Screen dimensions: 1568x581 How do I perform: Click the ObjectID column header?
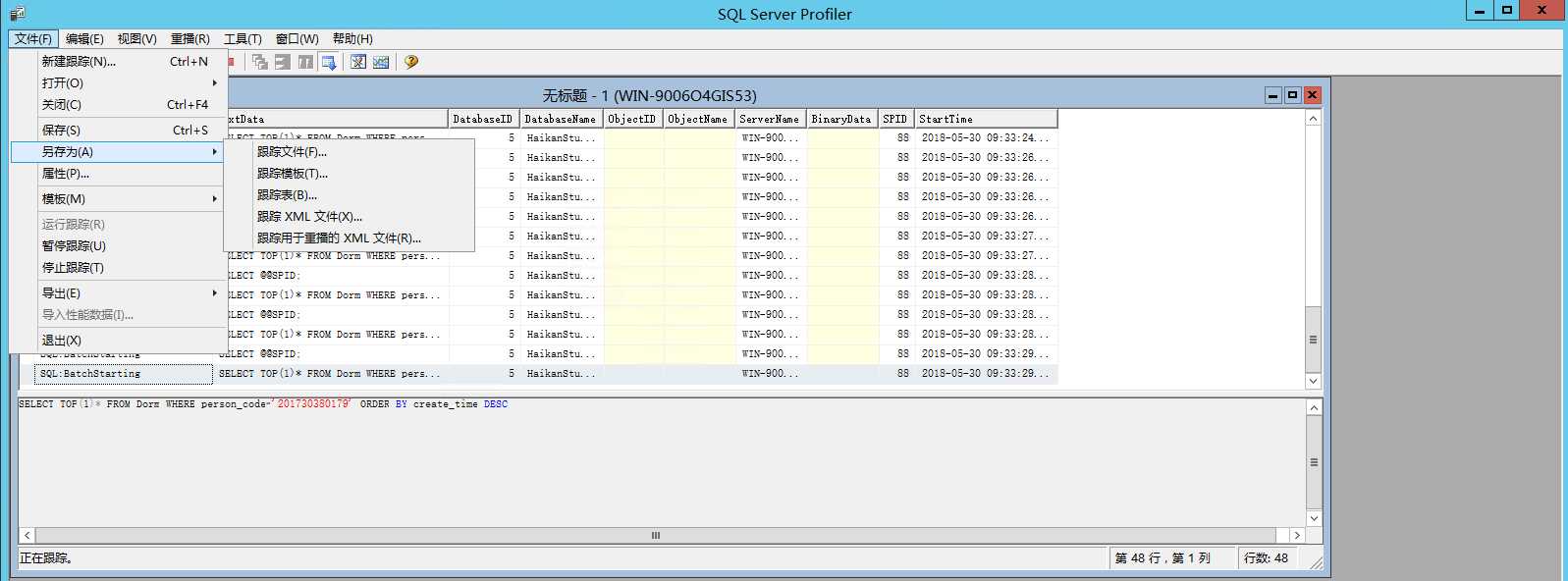click(632, 119)
